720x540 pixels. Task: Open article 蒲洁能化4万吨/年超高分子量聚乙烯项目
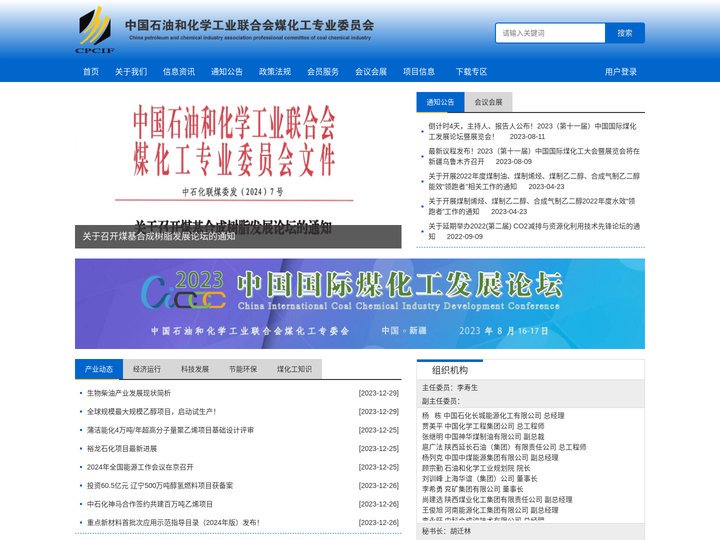[x=170, y=430]
